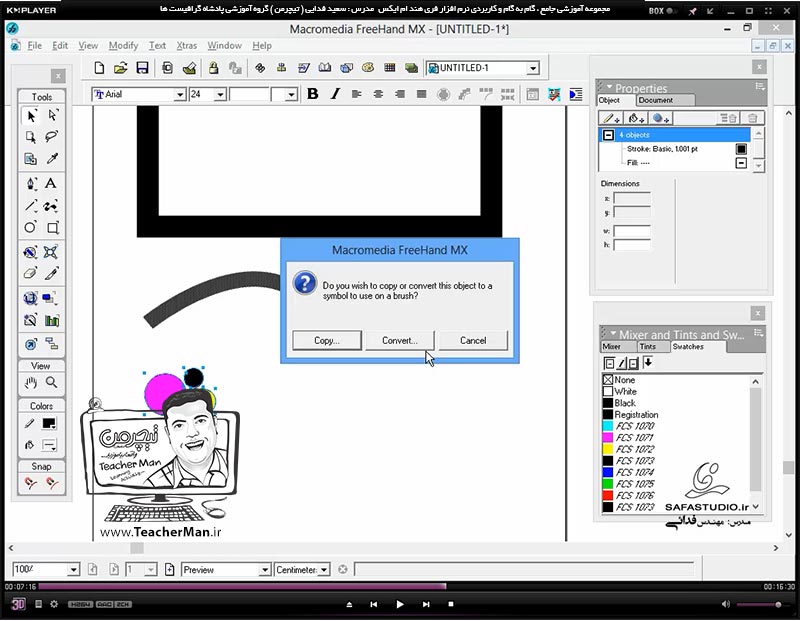800x621 pixels.
Task: Stop playback in KMPlayer
Action: click(451, 604)
